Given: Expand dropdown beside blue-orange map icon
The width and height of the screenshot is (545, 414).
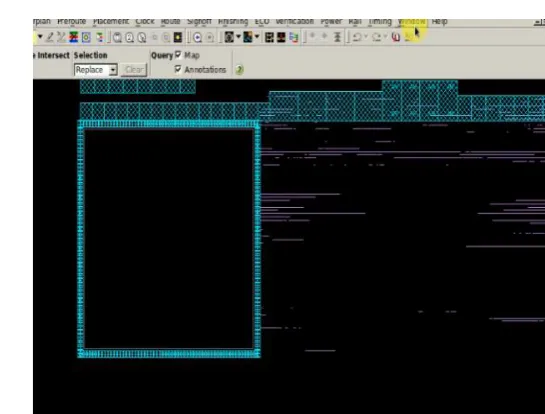Looking at the screenshot, I should pos(257,36).
